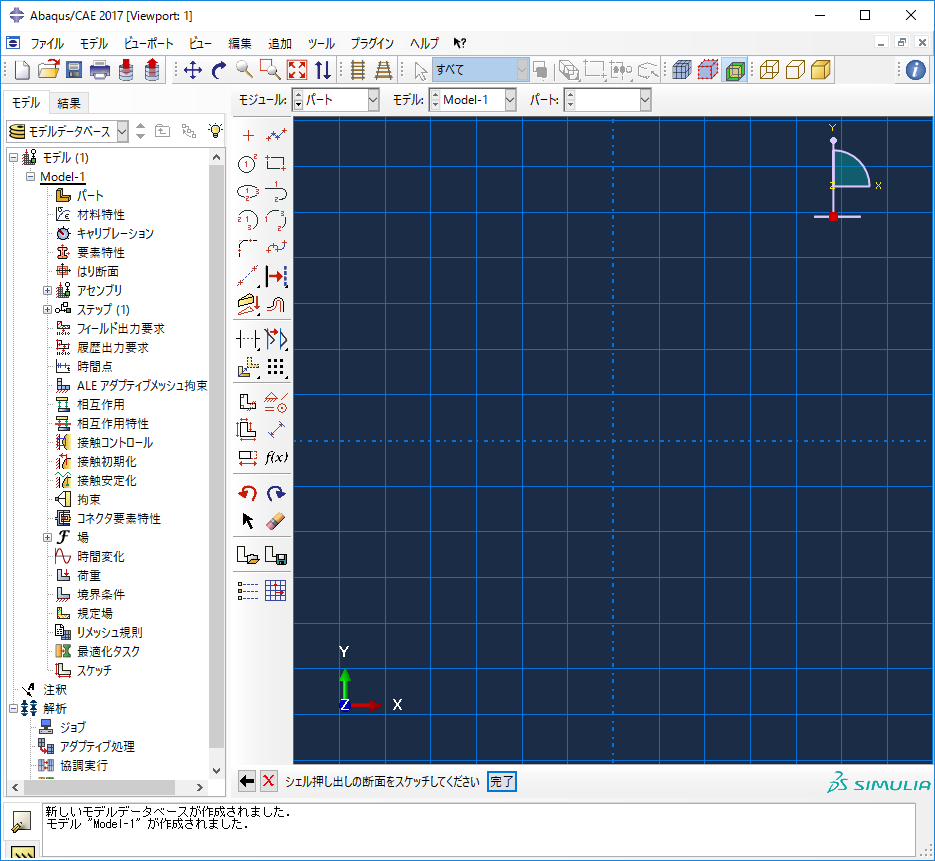Select 境界条件 in the model tree
The image size is (935, 861).
101,594
